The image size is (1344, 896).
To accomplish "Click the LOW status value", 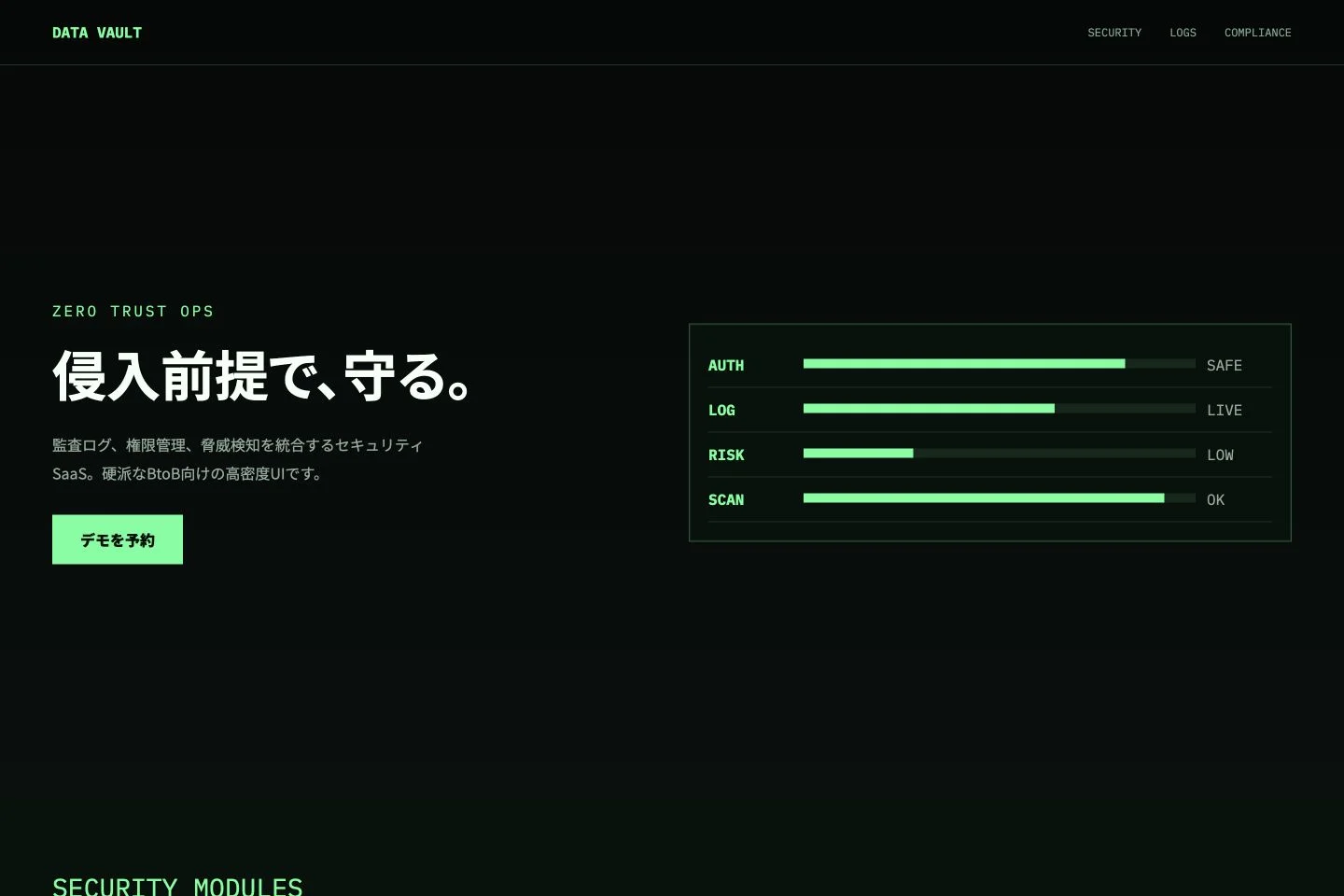I will 1220,455.
